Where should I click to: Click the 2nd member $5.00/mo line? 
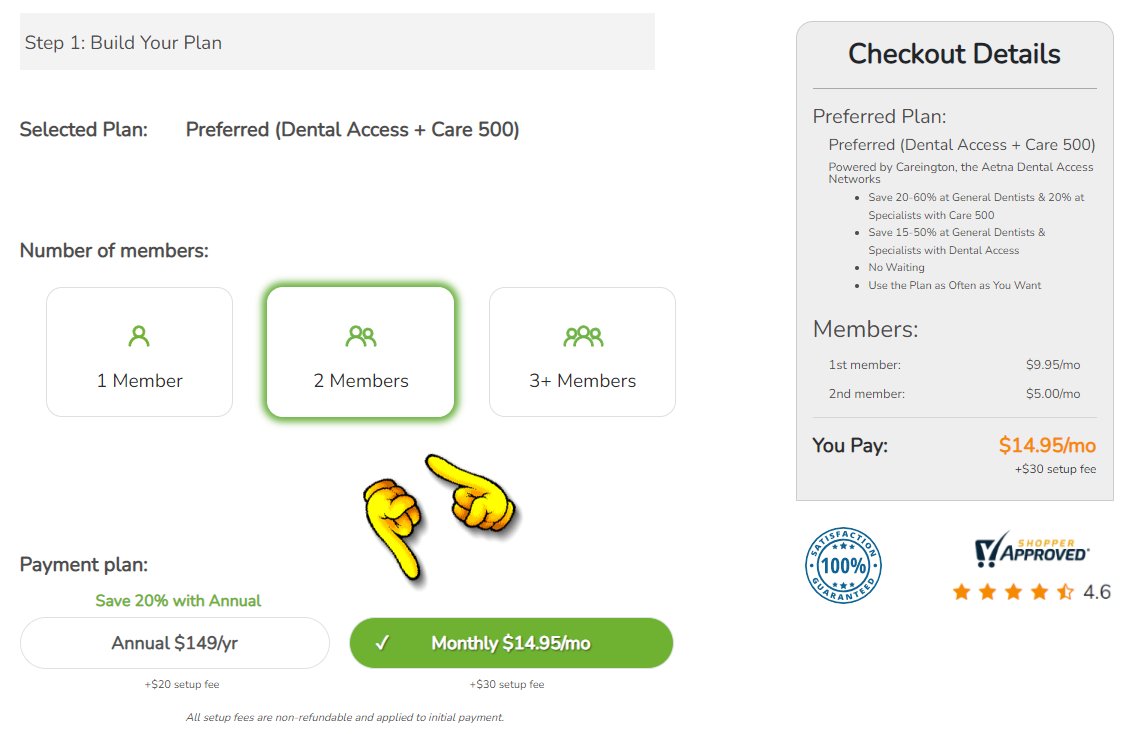pos(954,394)
